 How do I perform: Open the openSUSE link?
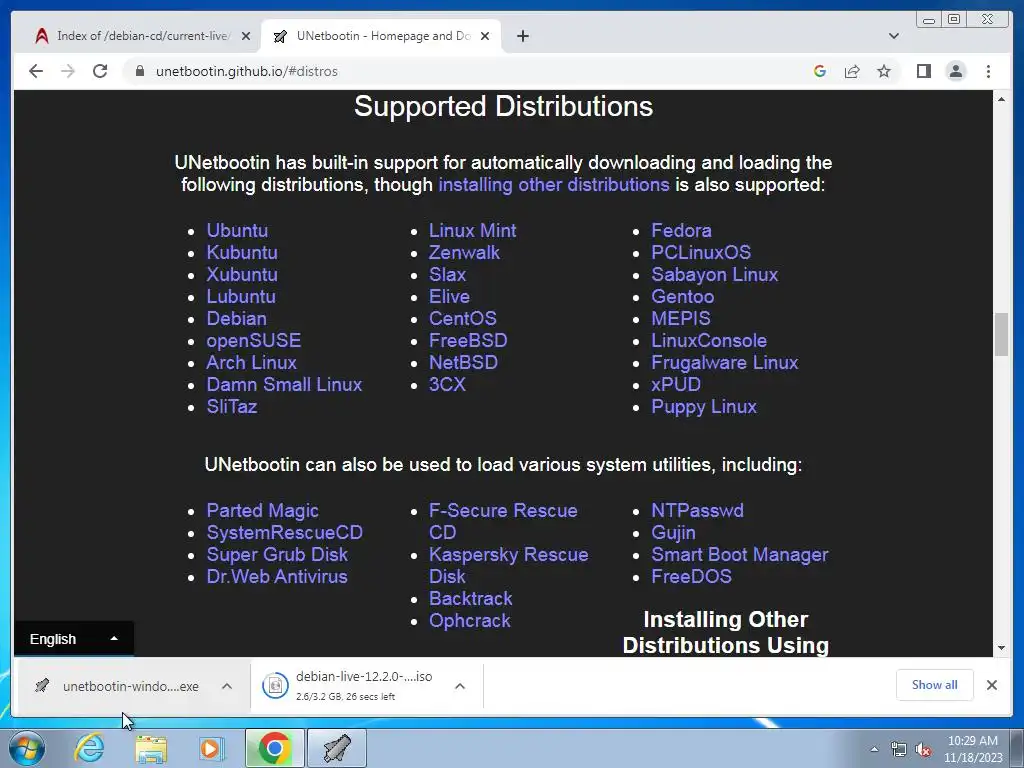tap(253, 341)
